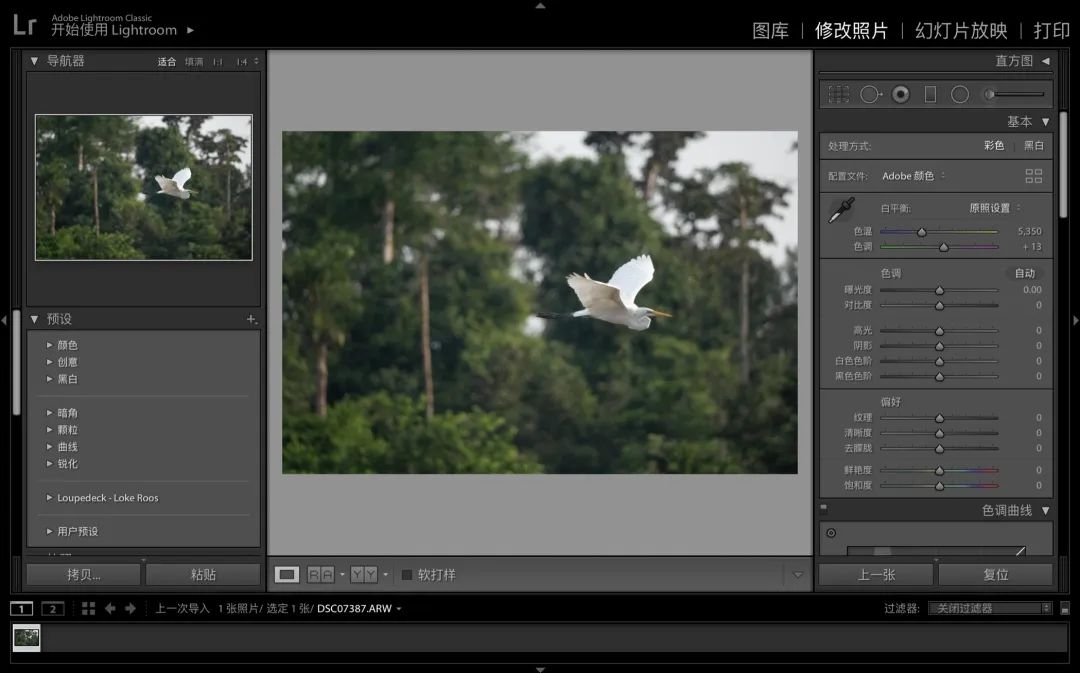Image resolution: width=1080 pixels, height=673 pixels.
Task: Open the 过滤器 filter dropdown
Action: (x=989, y=608)
